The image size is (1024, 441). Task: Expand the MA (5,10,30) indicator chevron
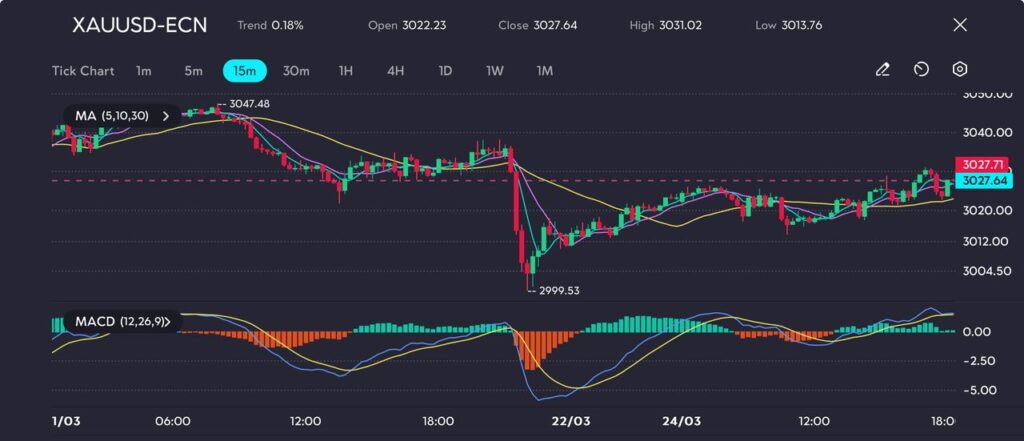pyautogui.click(x=166, y=116)
